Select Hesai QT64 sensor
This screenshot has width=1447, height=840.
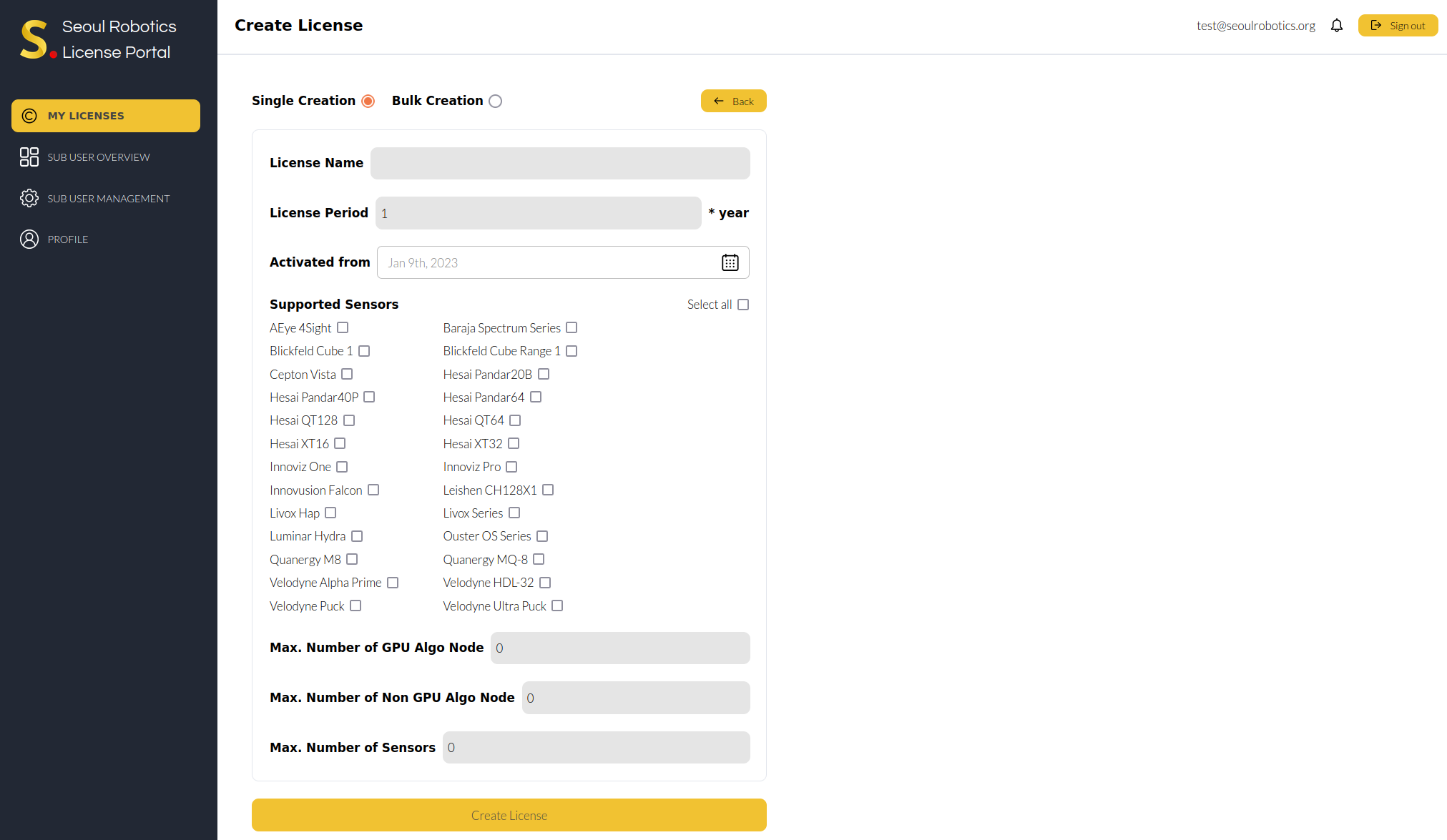tap(515, 420)
